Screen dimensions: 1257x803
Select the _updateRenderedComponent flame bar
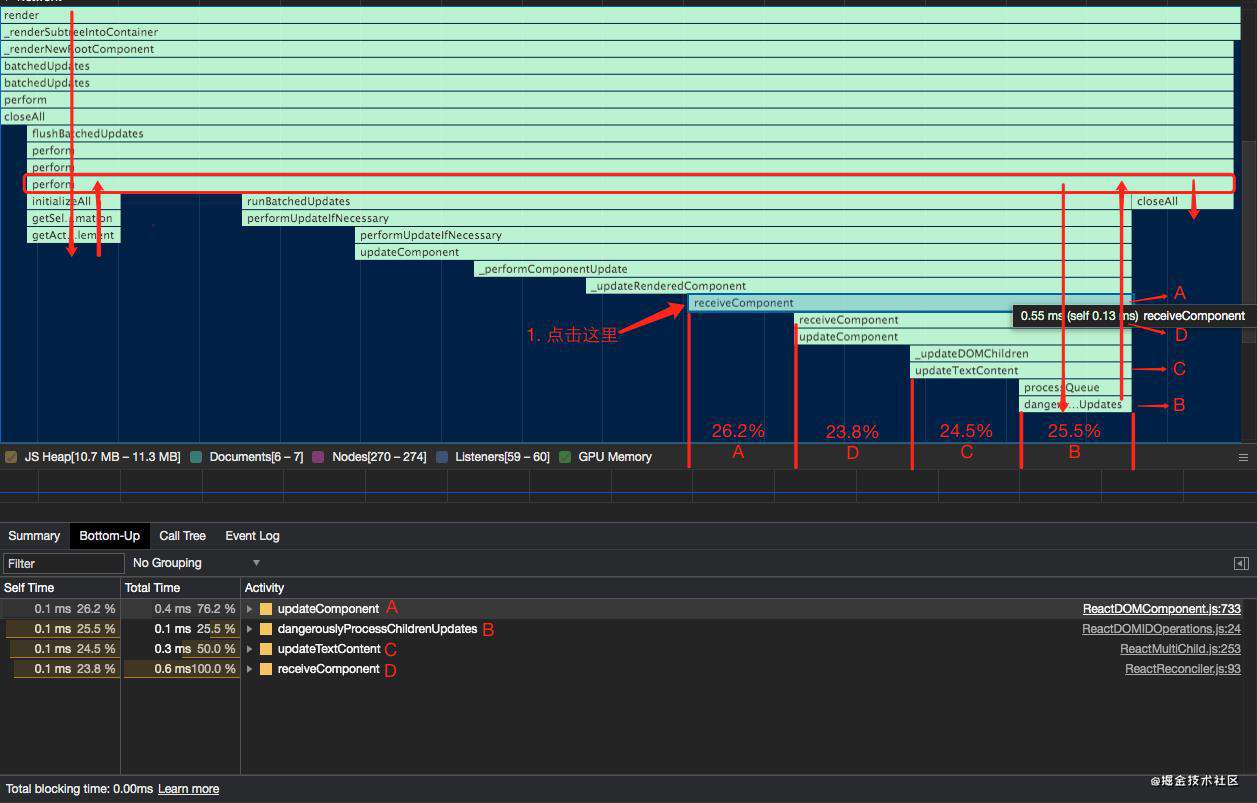pos(859,286)
